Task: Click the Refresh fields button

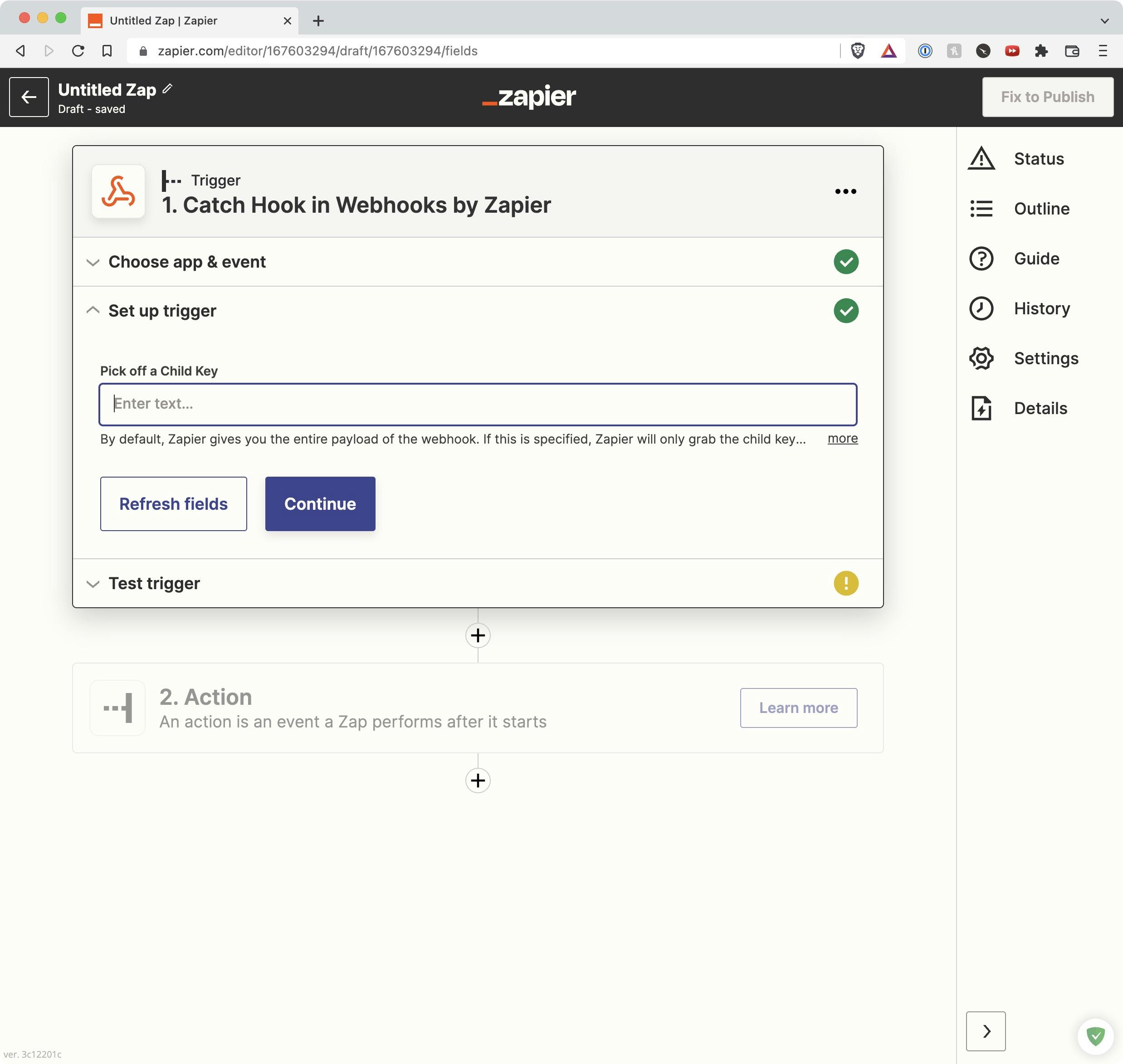Action: [173, 503]
